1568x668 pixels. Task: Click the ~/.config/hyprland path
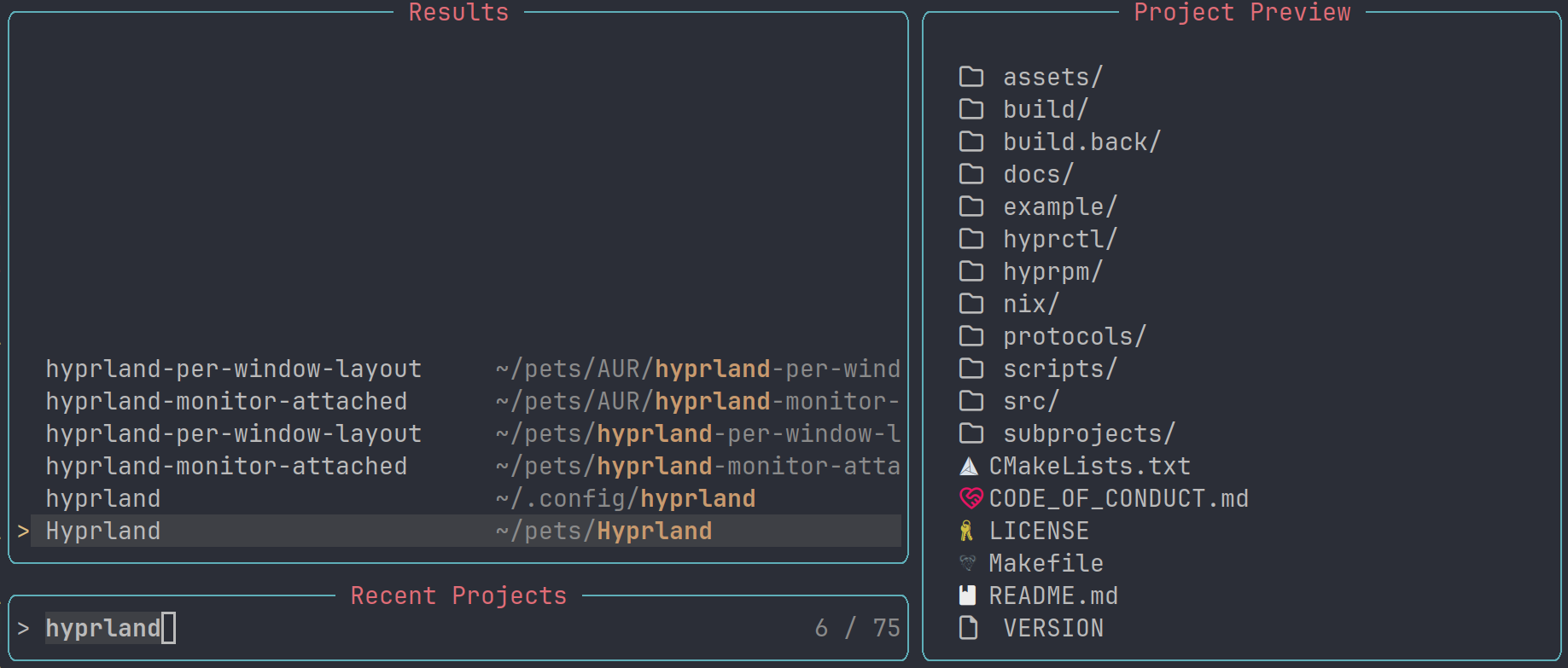(x=626, y=498)
